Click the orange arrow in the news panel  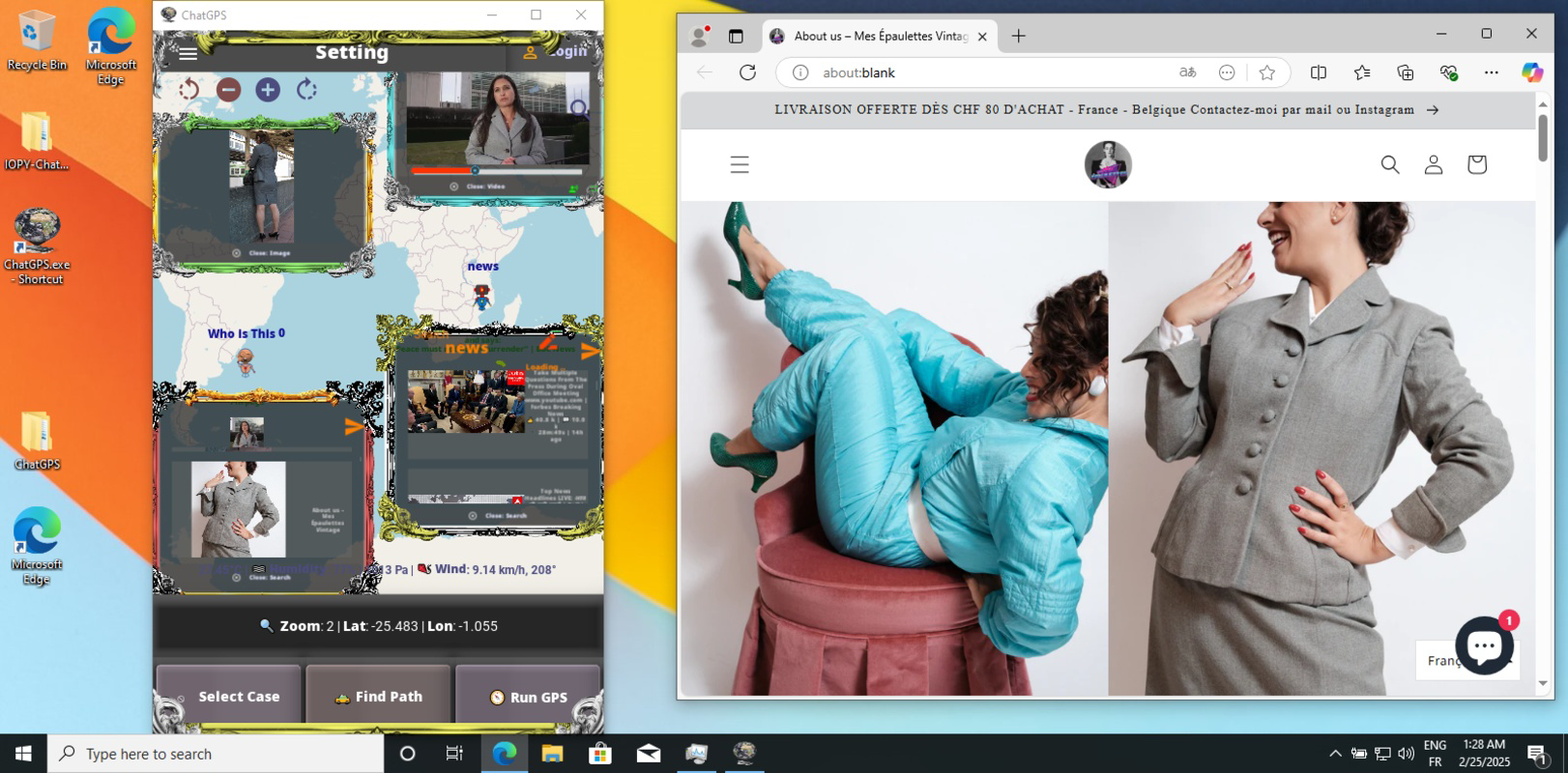point(589,353)
